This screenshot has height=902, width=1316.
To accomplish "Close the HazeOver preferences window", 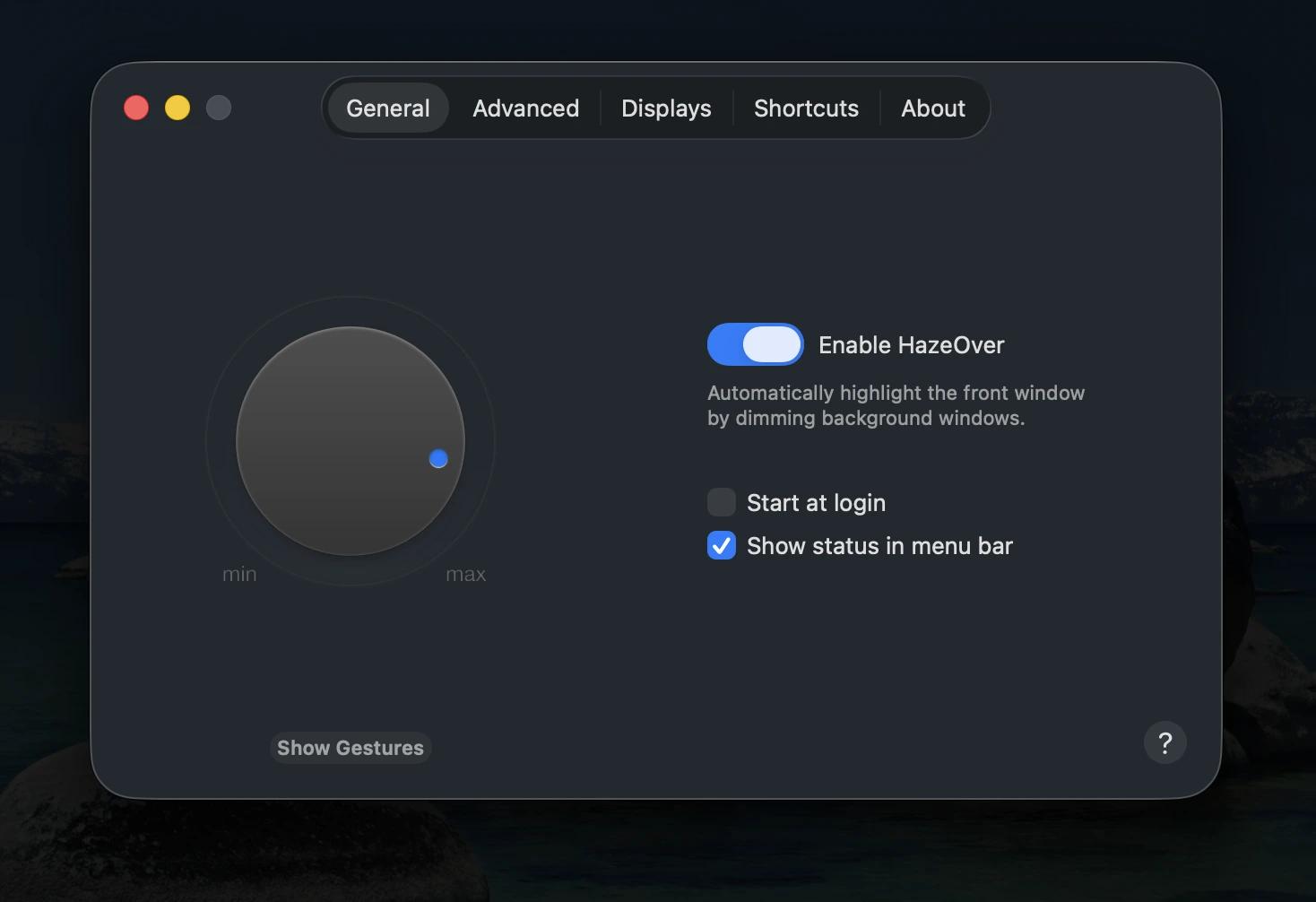I will click(136, 108).
